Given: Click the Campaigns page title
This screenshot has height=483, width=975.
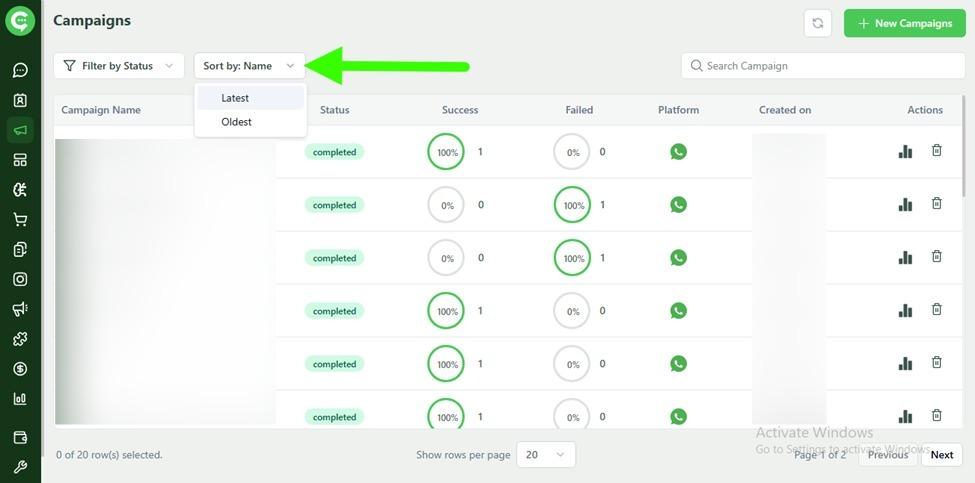Looking at the screenshot, I should coord(92,21).
